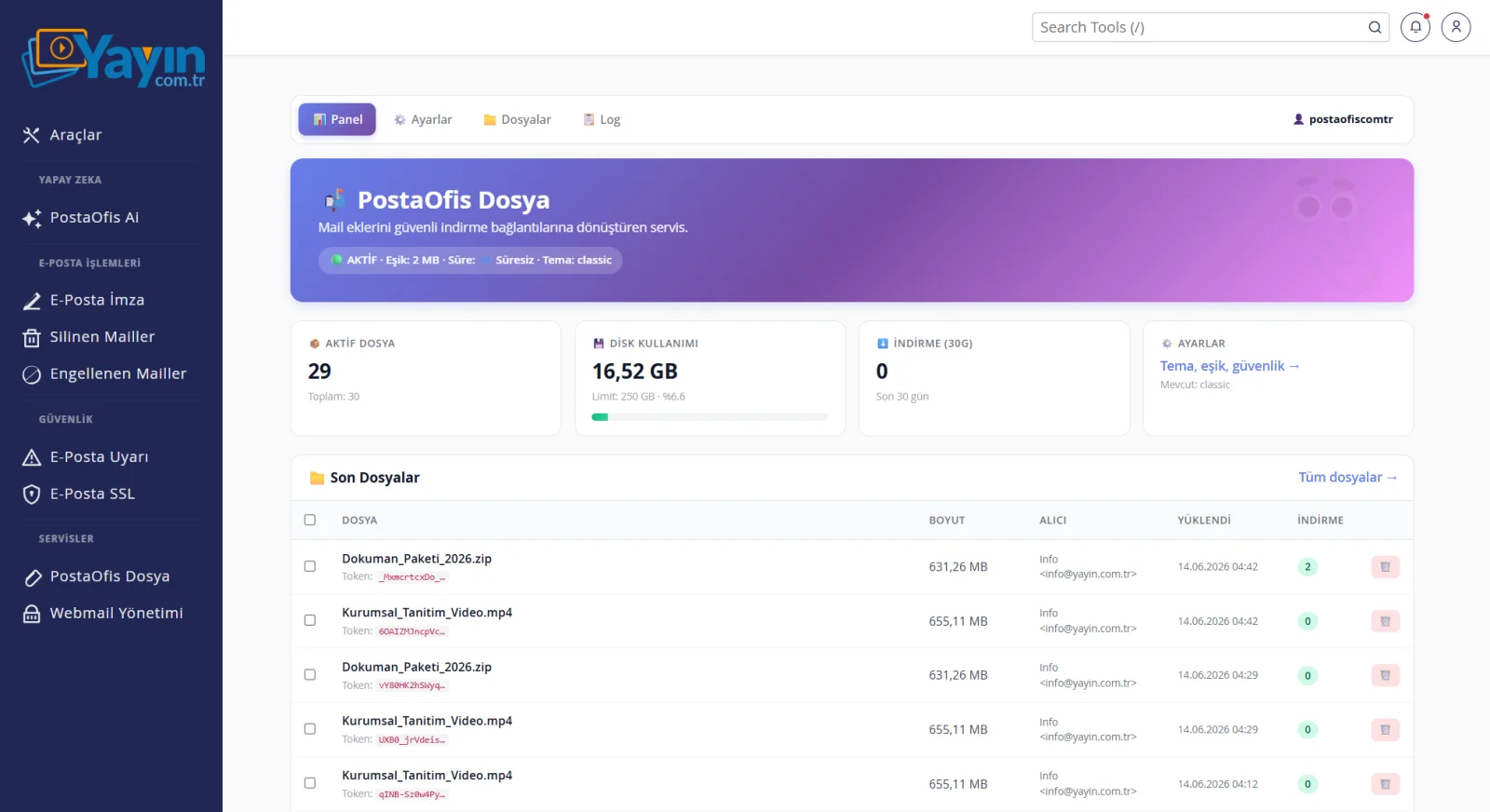The width and height of the screenshot is (1490, 812).
Task: Check the 04:42 Kurumsal_Tanitim_Video.mp4 row
Action: tap(310, 620)
